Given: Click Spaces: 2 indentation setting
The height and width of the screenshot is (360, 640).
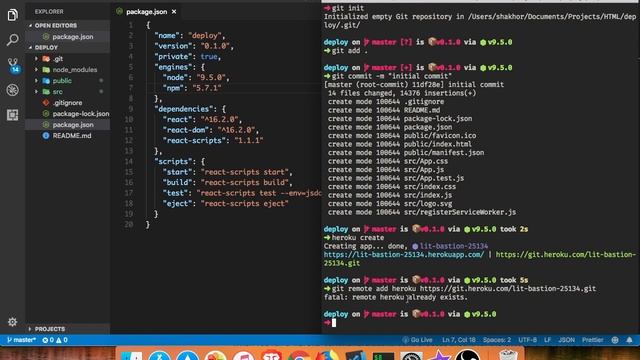Looking at the screenshot, I should coord(497,340).
